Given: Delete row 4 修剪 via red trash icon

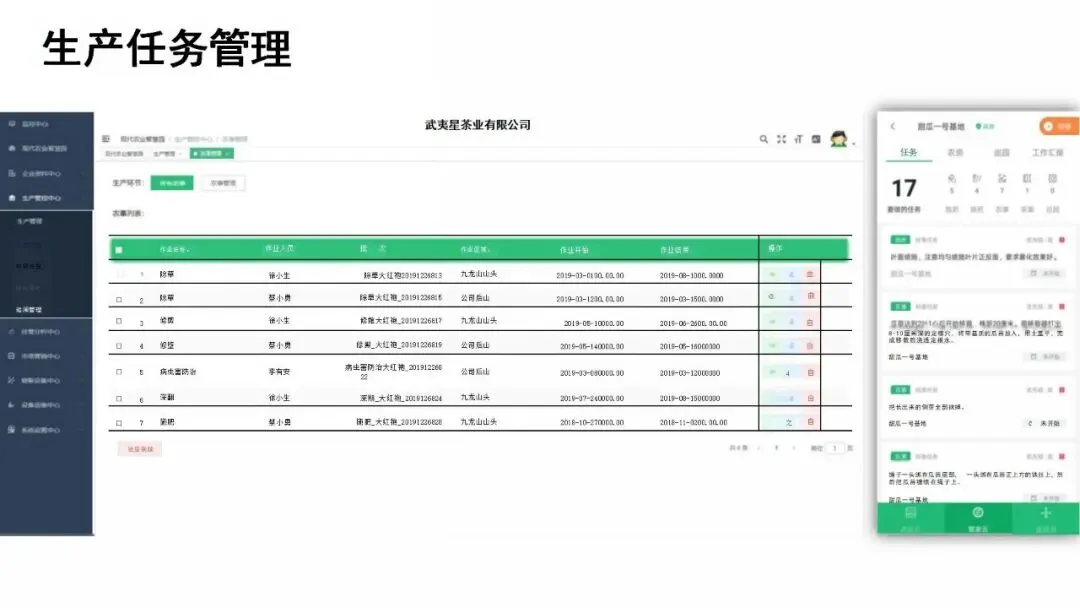Looking at the screenshot, I should coord(810,346).
